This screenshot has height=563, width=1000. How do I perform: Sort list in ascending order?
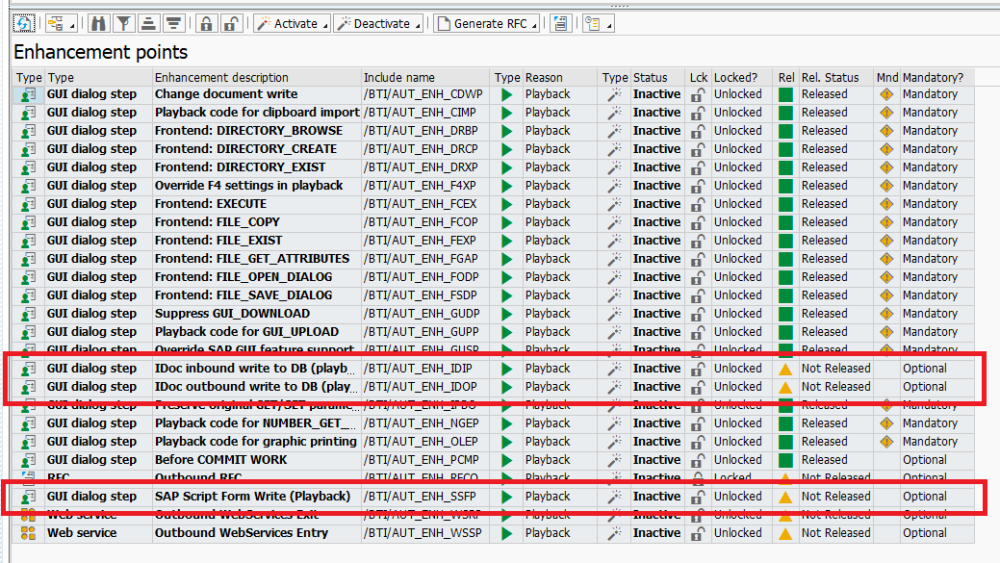click(x=148, y=24)
